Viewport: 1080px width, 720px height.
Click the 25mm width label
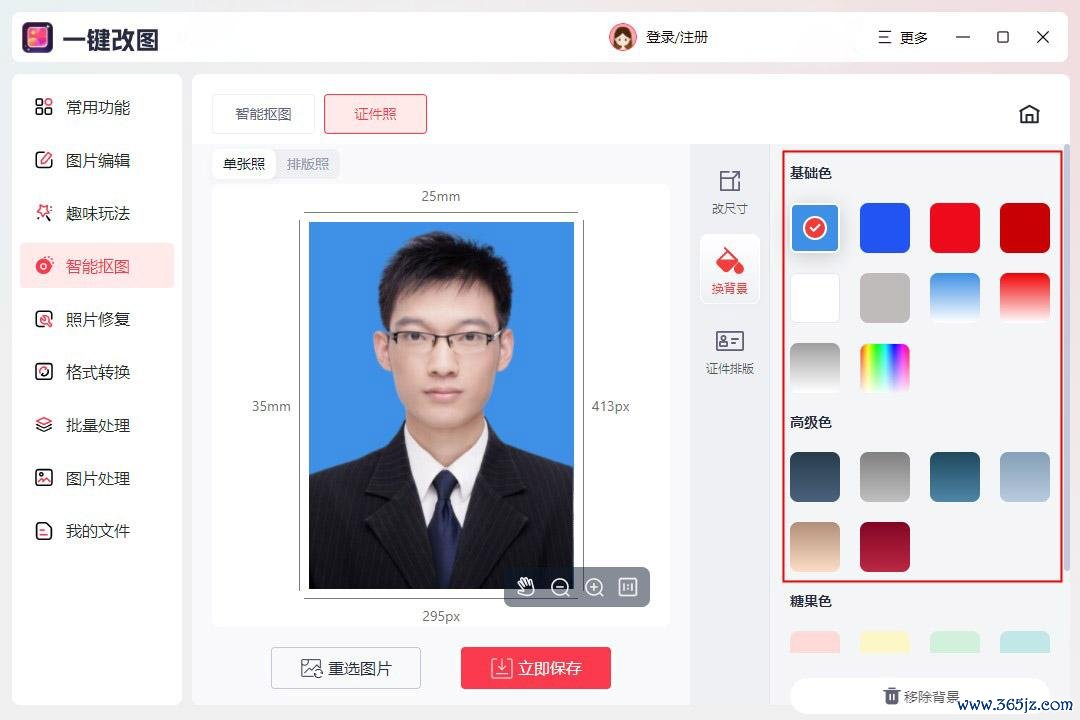coord(441,196)
